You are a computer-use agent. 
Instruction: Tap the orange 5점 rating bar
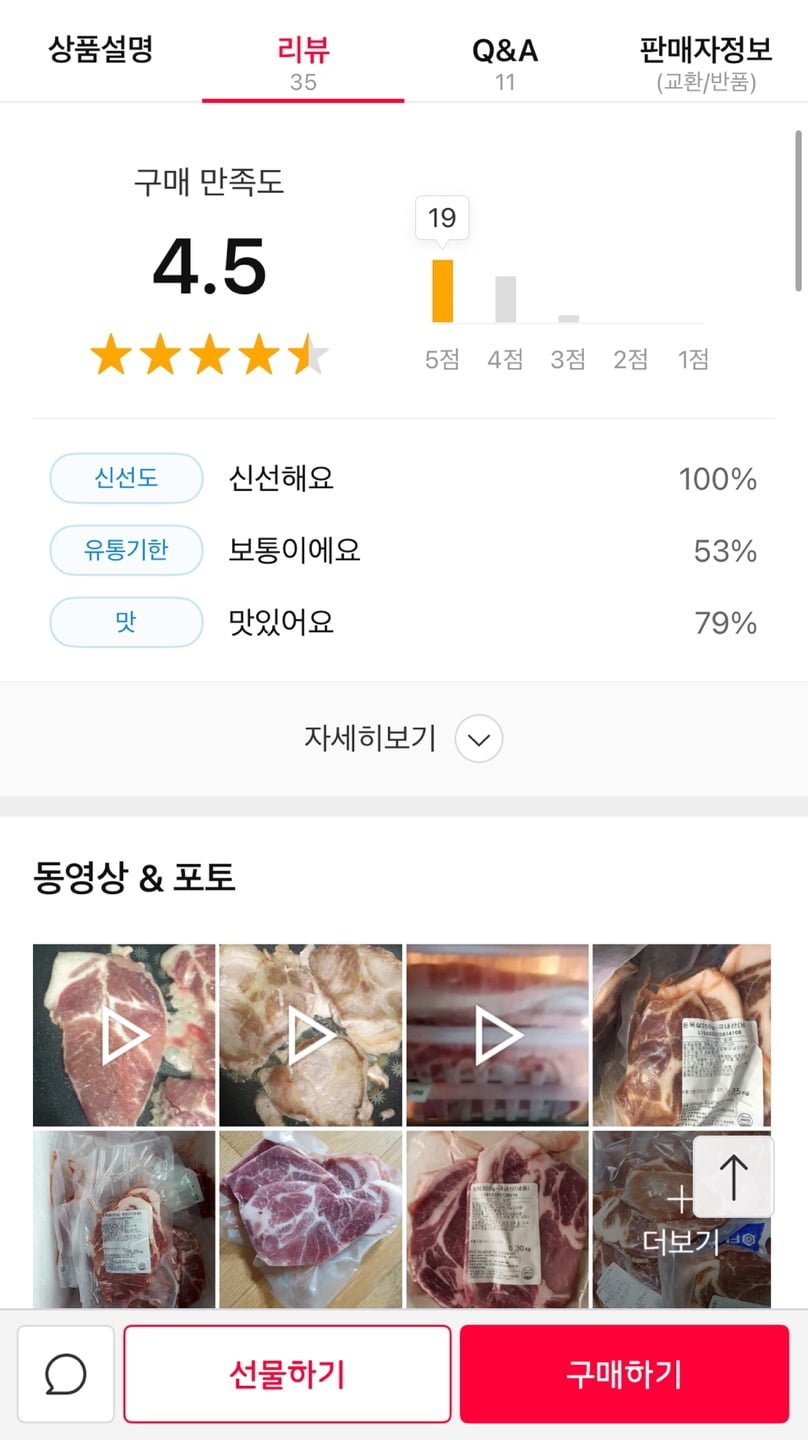(442, 291)
